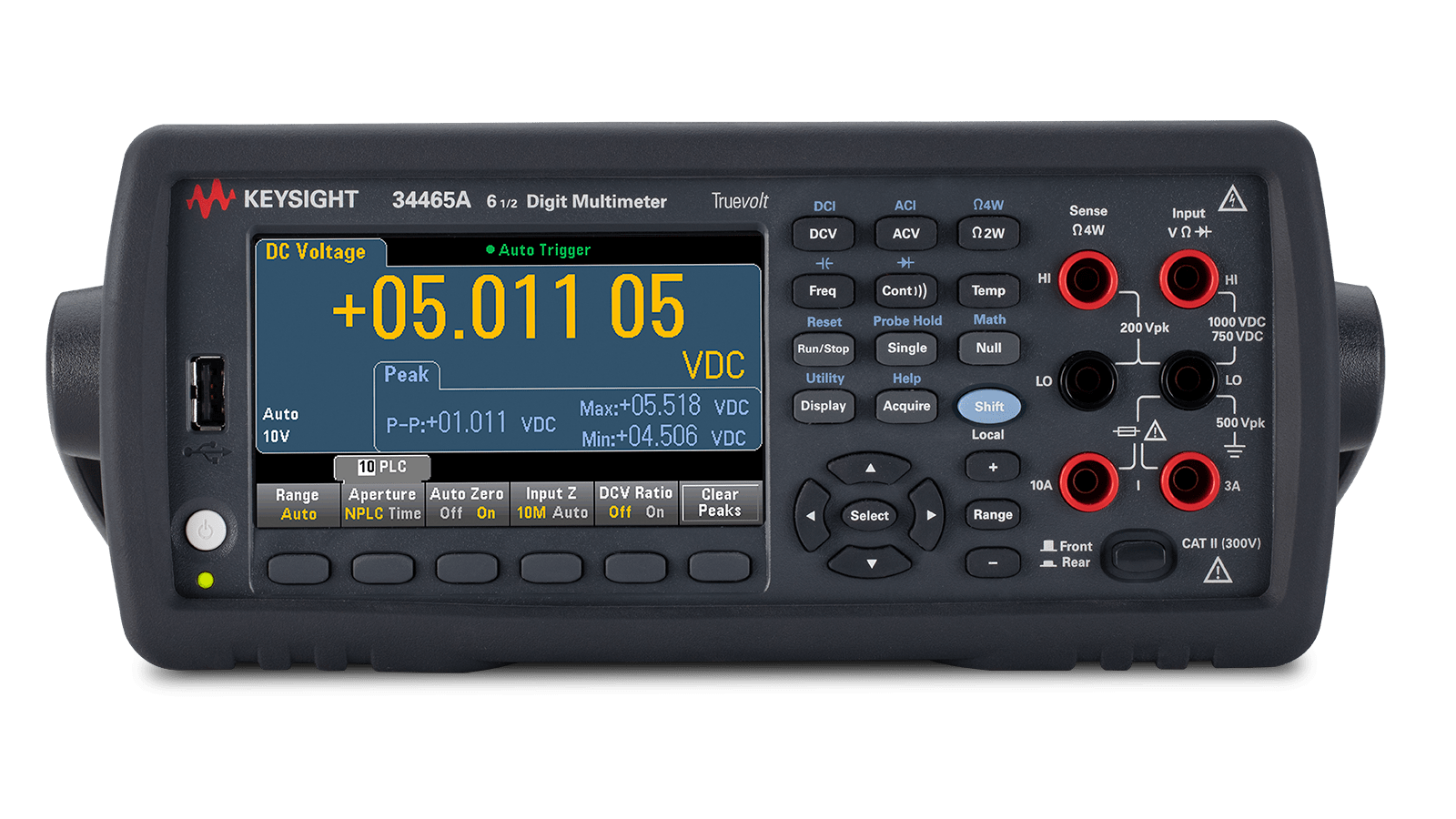Push the DCV measurement button

click(x=823, y=234)
